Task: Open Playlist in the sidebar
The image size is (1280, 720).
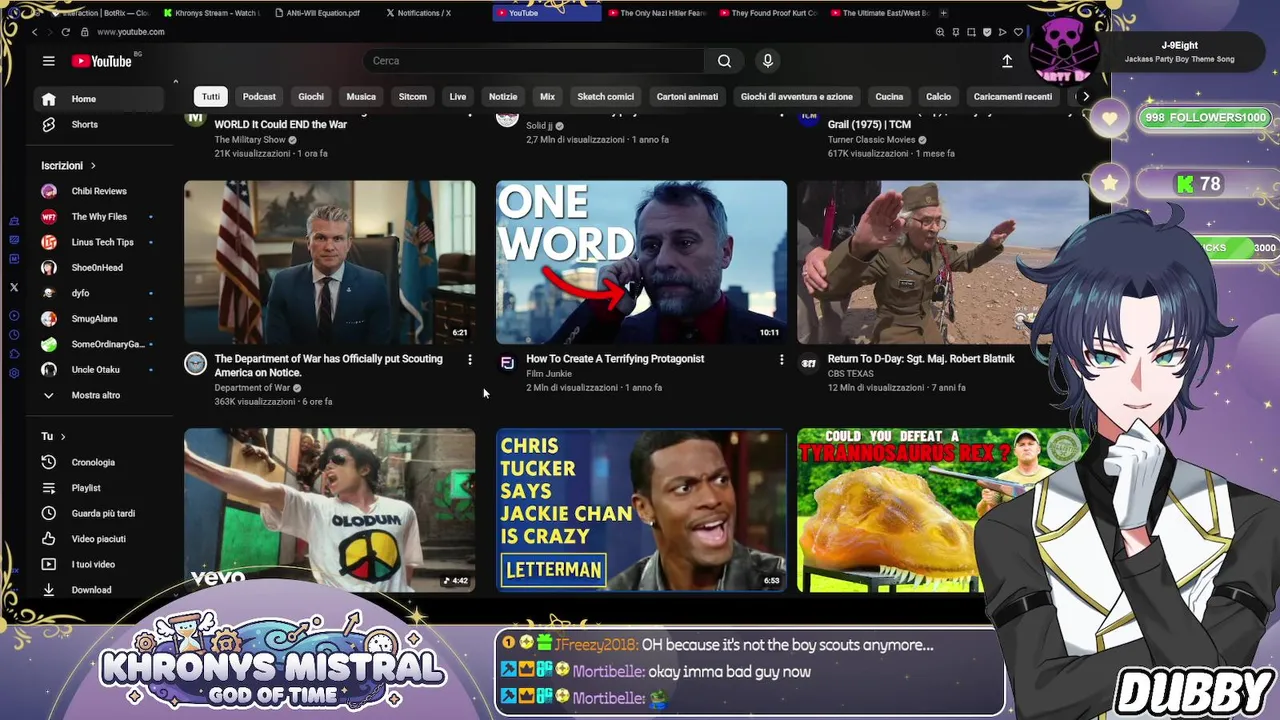Action: pyautogui.click(x=97, y=488)
